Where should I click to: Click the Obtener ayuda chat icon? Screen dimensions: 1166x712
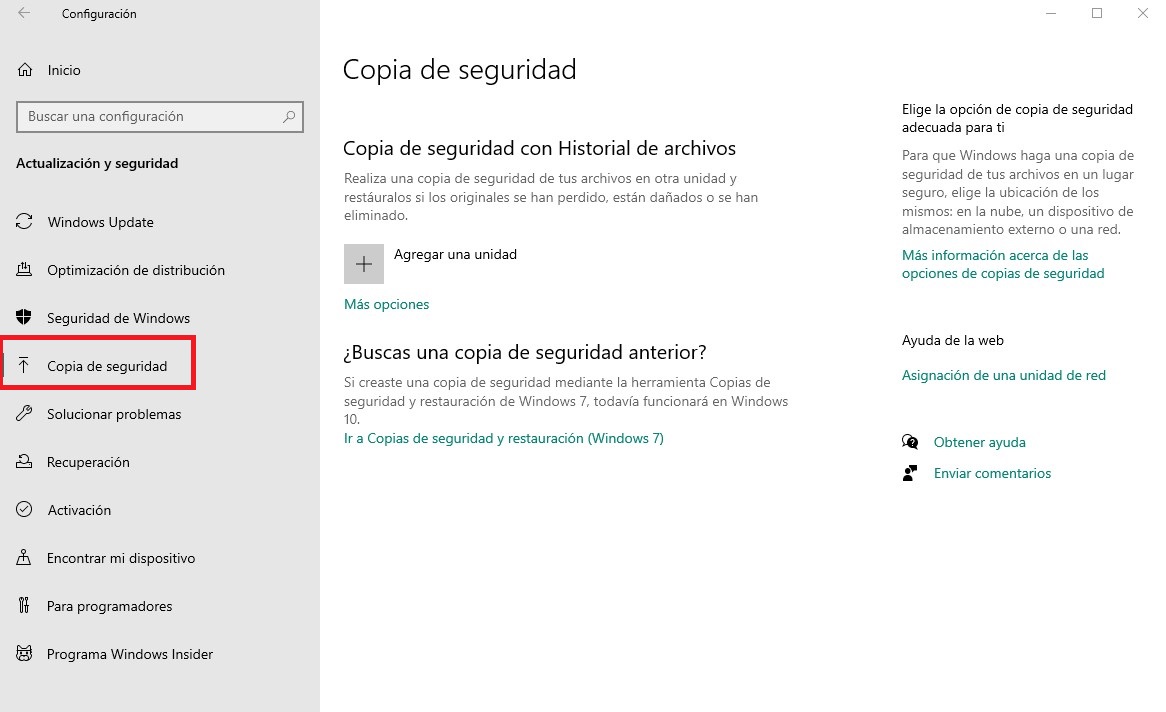910,442
